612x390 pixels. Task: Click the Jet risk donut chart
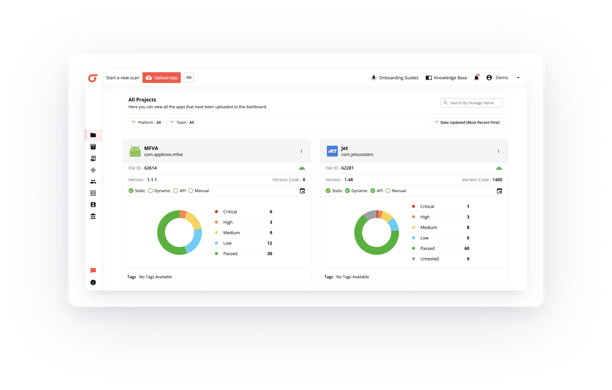377,233
